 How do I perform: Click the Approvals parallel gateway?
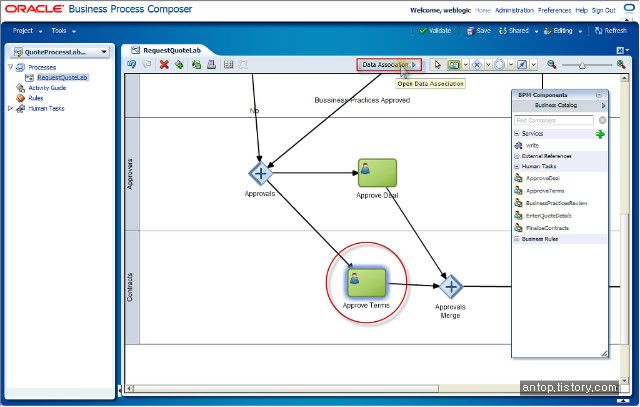click(x=260, y=173)
